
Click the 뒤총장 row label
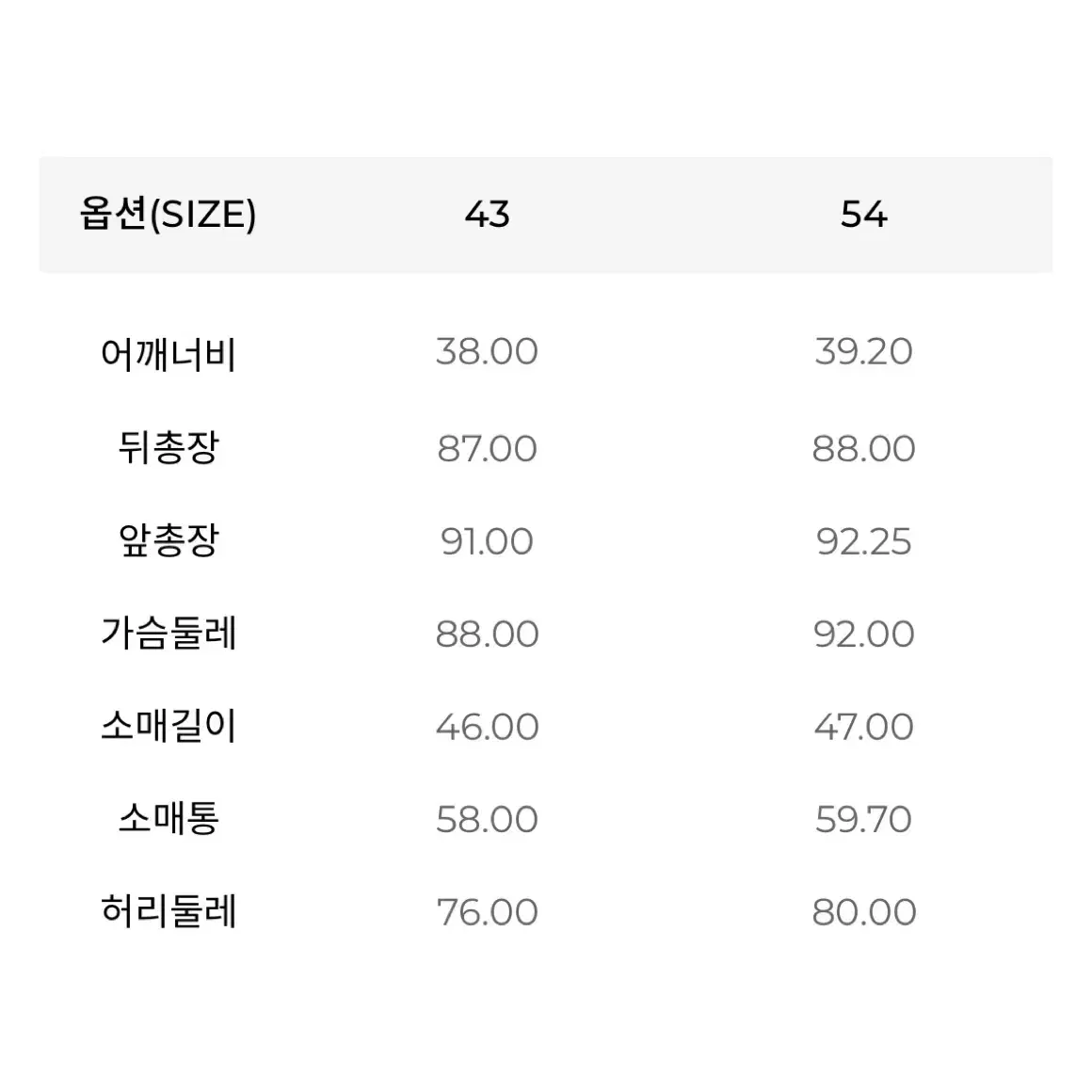(169, 447)
